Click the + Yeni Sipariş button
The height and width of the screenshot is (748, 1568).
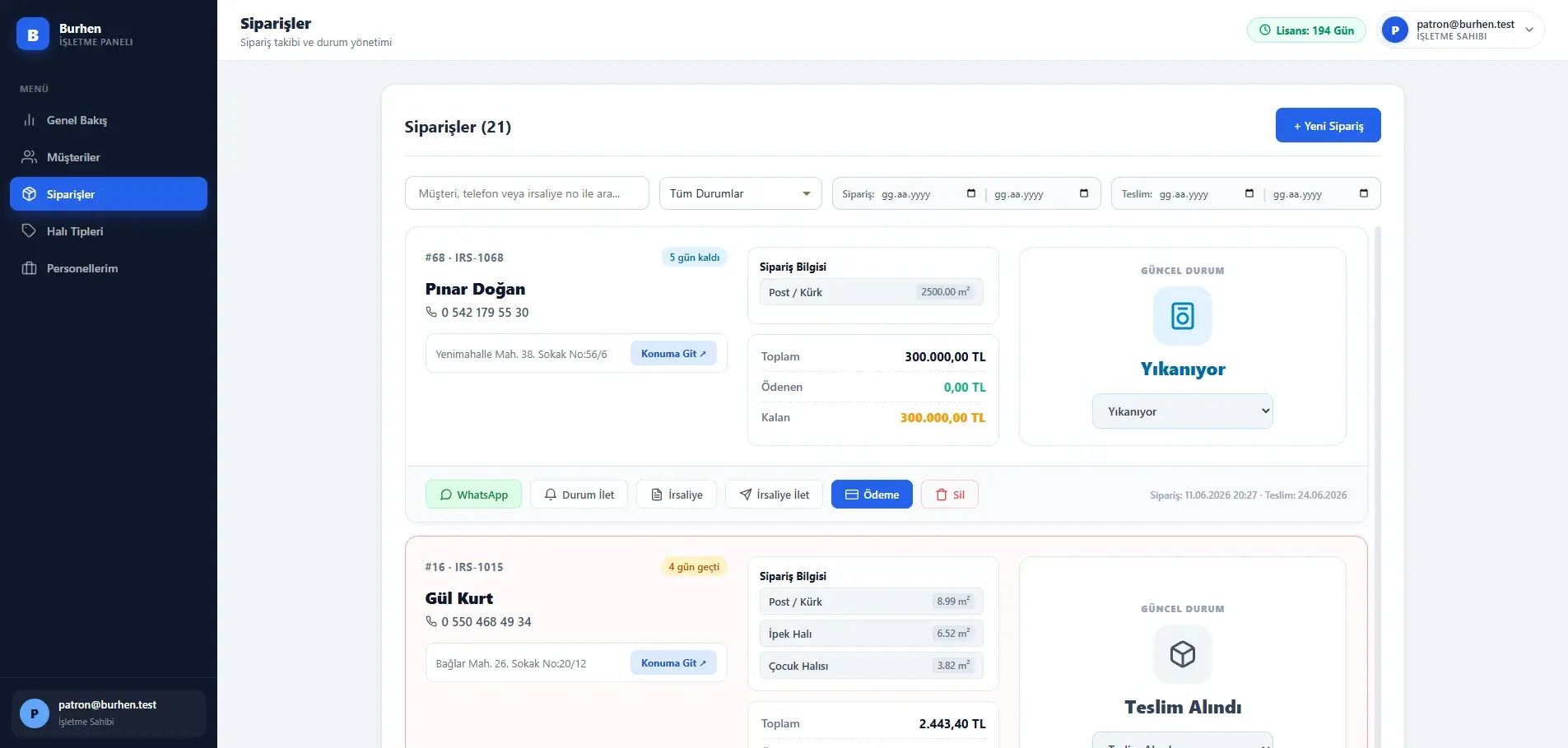(x=1328, y=125)
